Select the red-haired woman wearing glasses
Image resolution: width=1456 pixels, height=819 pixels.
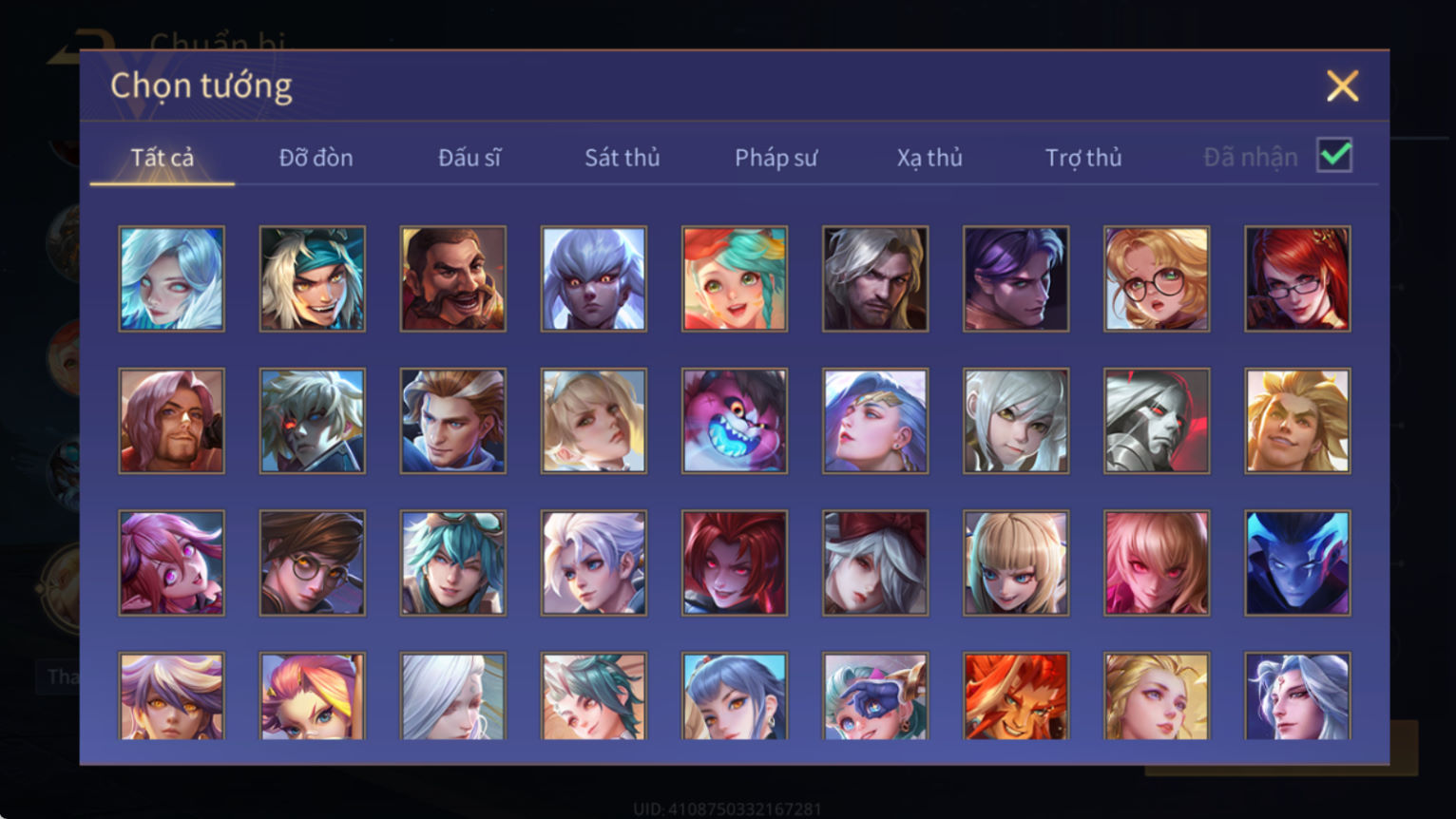point(1297,278)
